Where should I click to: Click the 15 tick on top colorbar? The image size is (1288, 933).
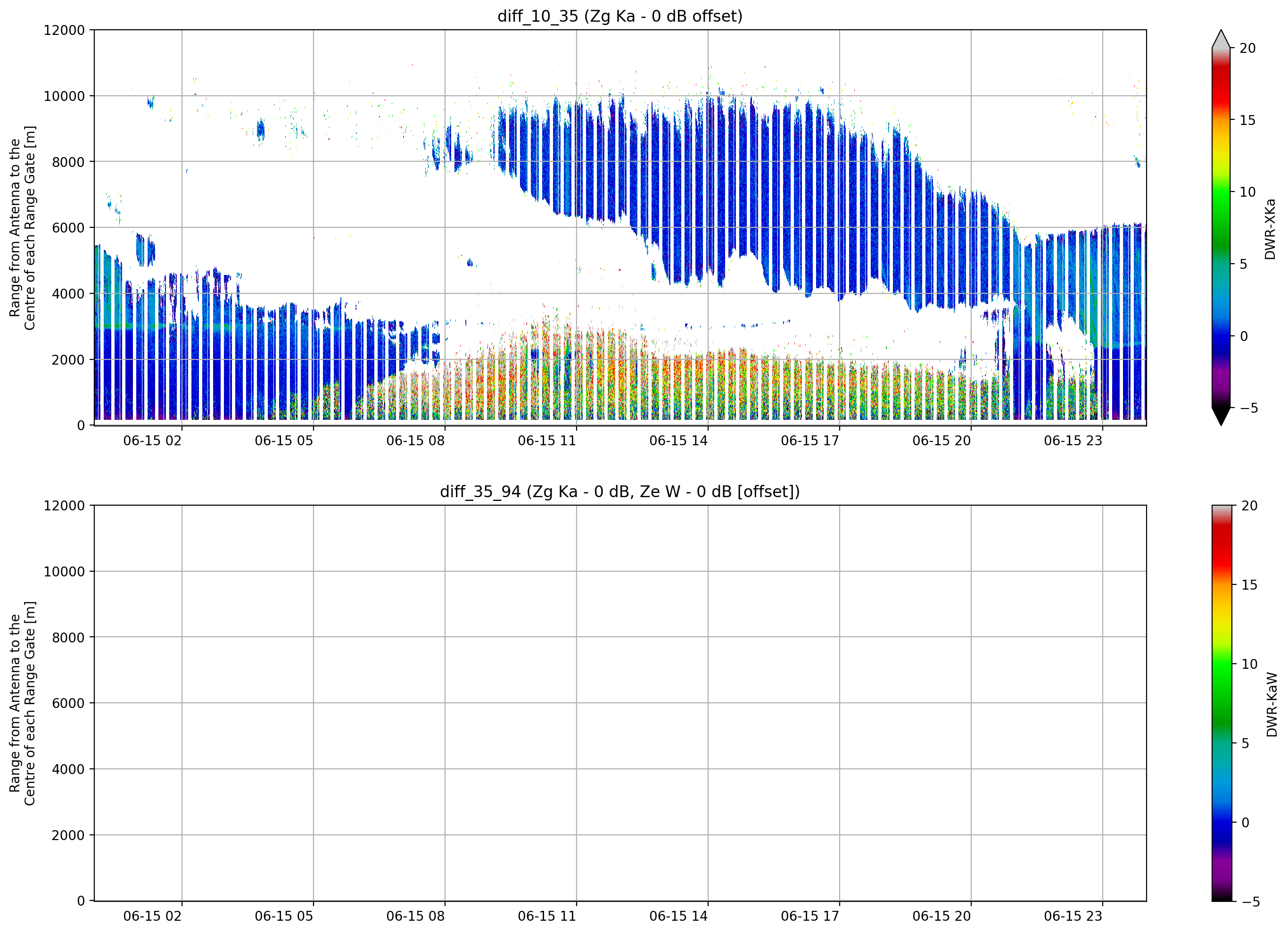[1247, 120]
